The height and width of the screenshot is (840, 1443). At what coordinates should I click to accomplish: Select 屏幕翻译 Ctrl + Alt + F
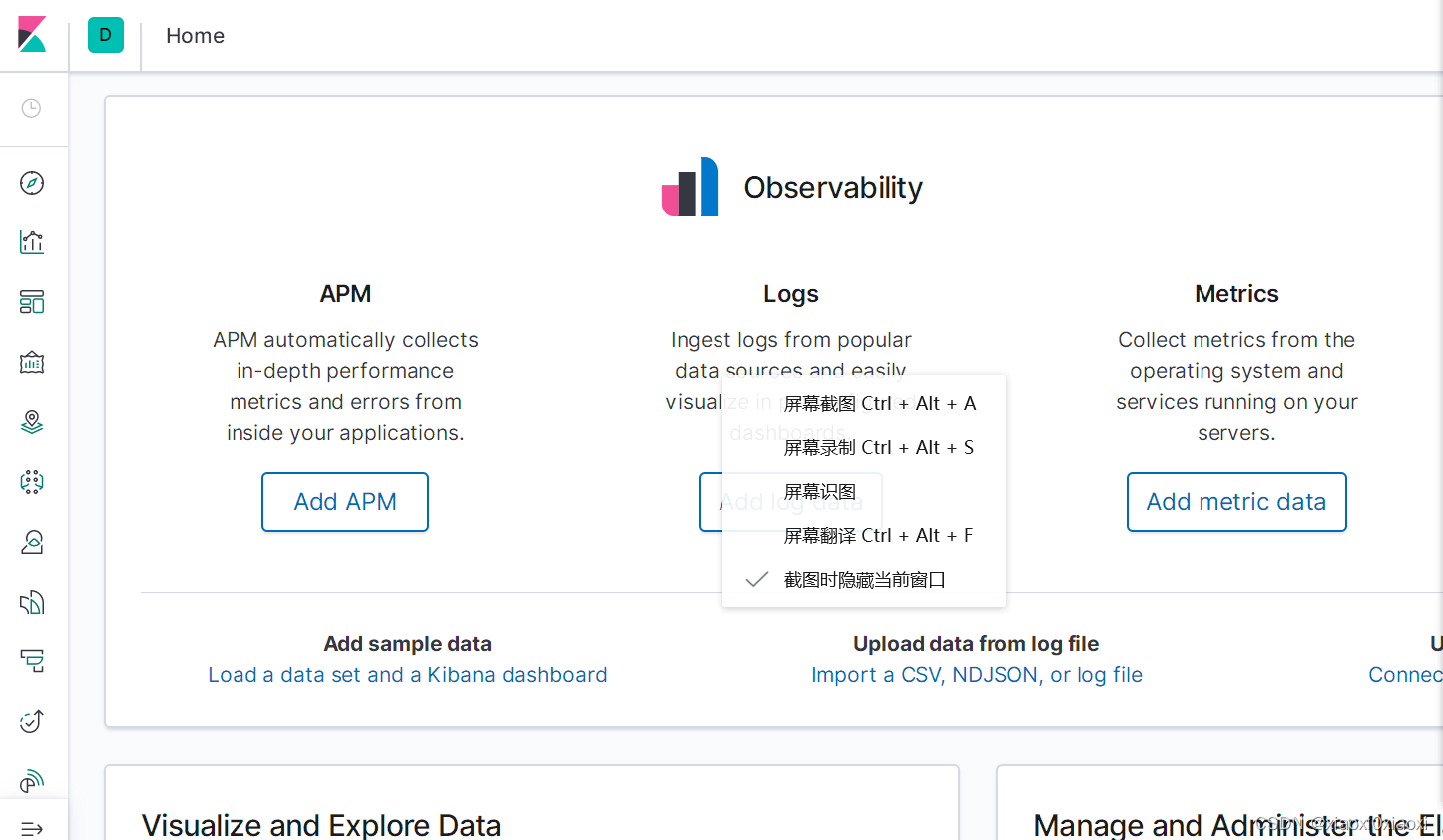[x=864, y=535]
